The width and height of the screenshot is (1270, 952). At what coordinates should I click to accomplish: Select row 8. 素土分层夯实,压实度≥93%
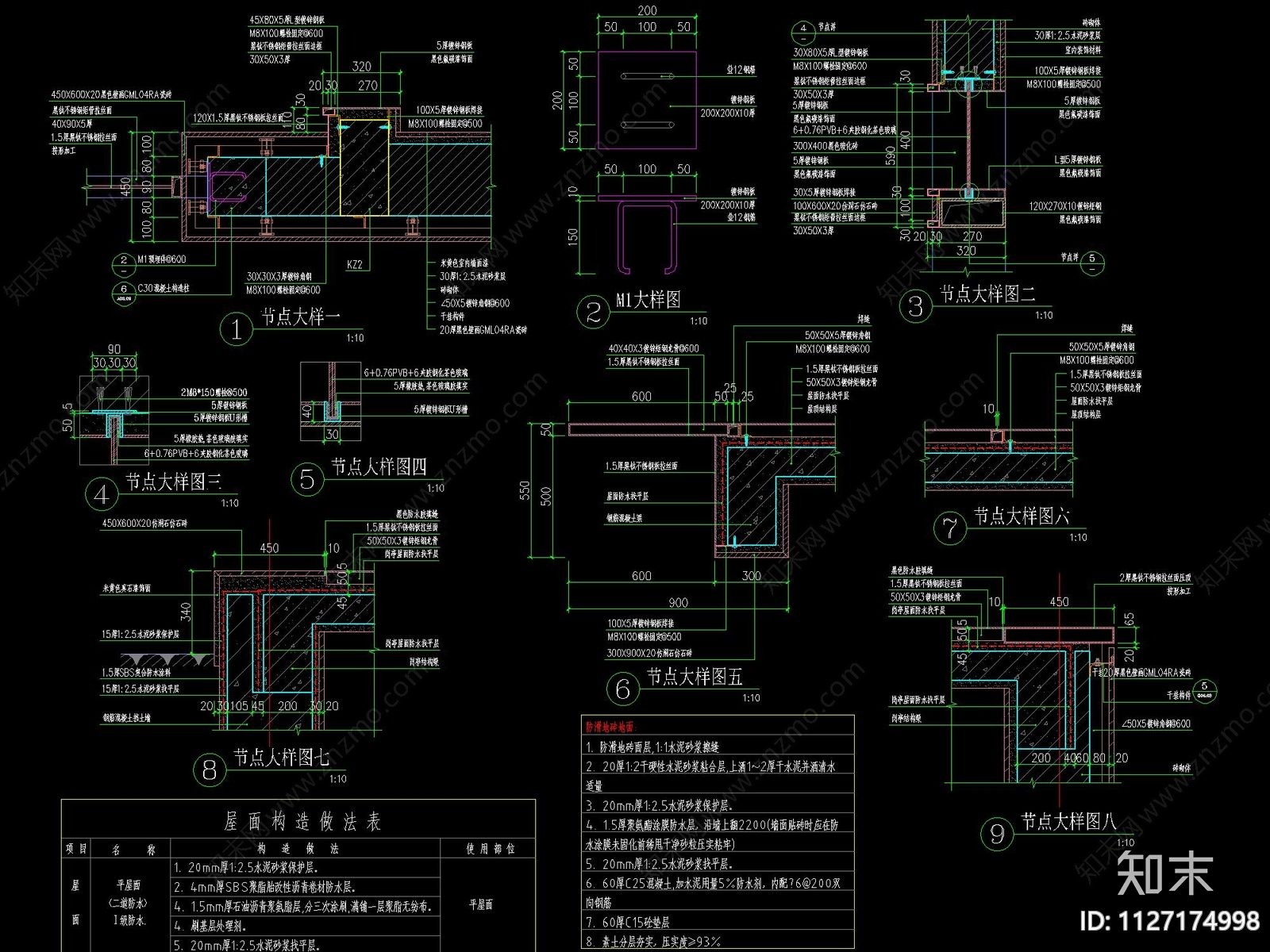pyautogui.click(x=653, y=942)
